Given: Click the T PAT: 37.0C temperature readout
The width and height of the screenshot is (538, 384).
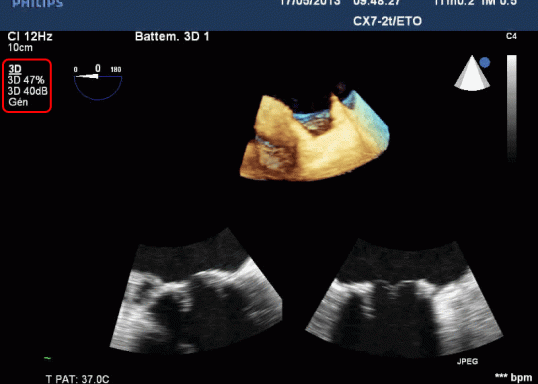Looking at the screenshot, I should click(78, 379).
